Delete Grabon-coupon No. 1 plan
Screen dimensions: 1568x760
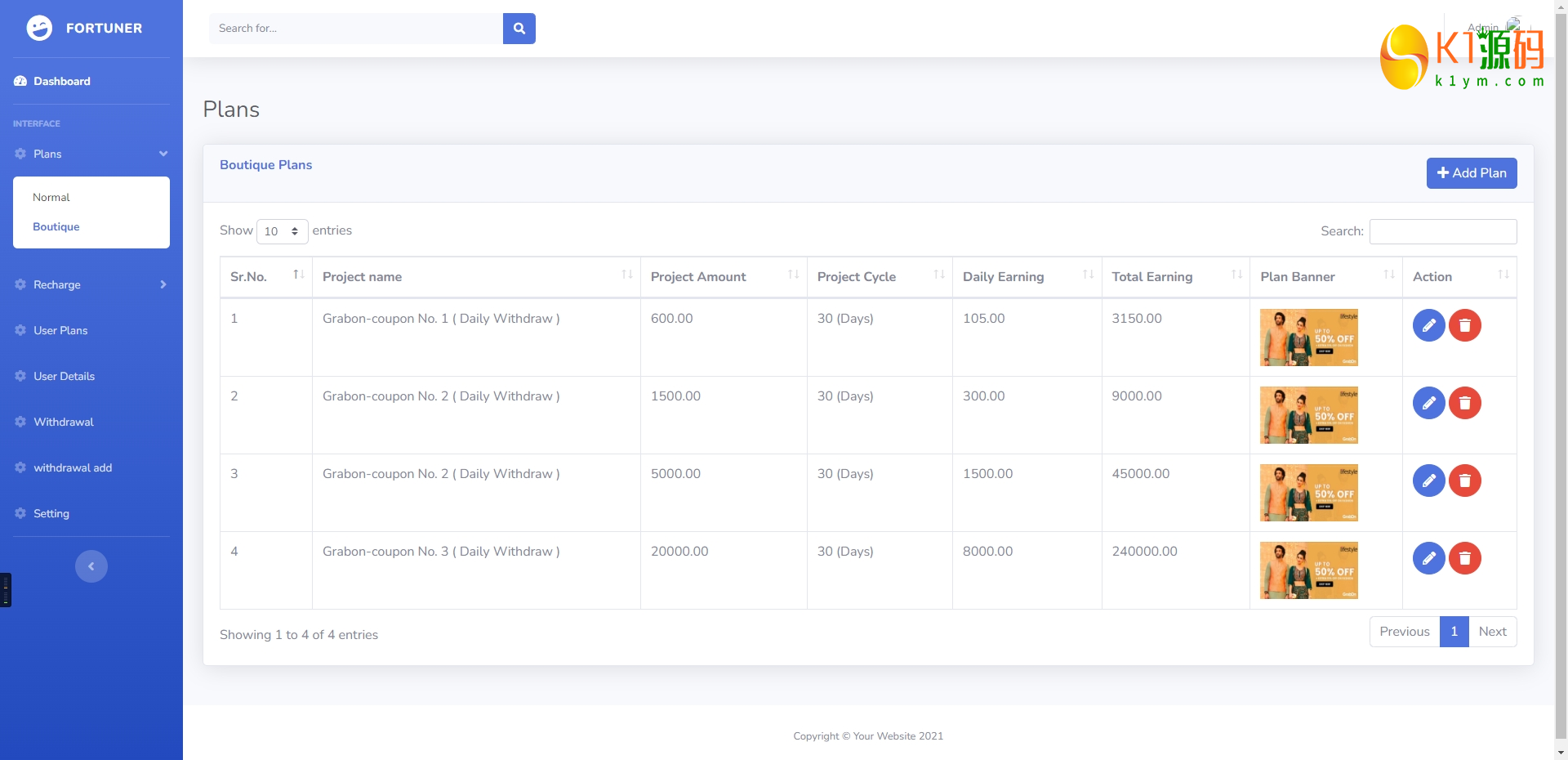click(x=1464, y=325)
